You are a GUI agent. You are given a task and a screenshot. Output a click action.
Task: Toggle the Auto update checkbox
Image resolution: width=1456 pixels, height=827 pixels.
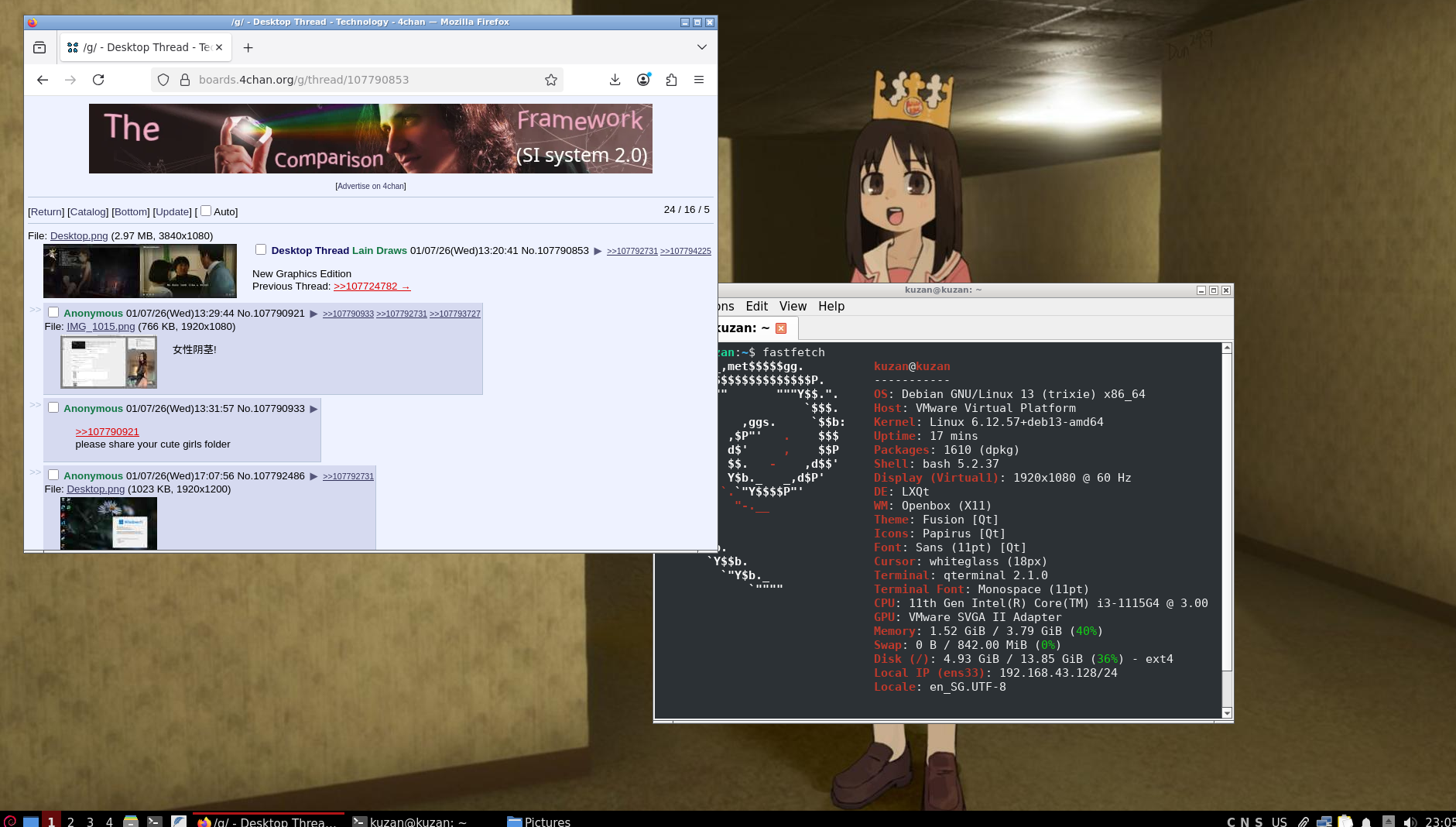[206, 211]
